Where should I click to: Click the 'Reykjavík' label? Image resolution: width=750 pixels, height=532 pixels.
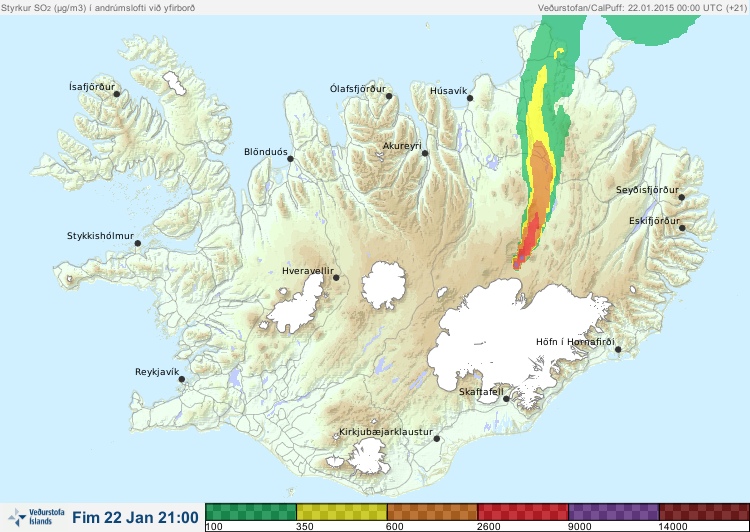click(157, 372)
